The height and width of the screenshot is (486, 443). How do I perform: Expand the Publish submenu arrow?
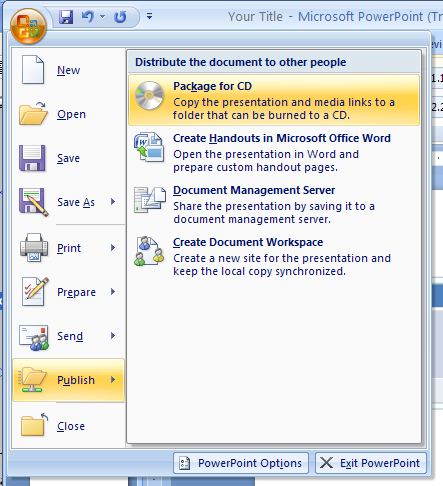[113, 380]
